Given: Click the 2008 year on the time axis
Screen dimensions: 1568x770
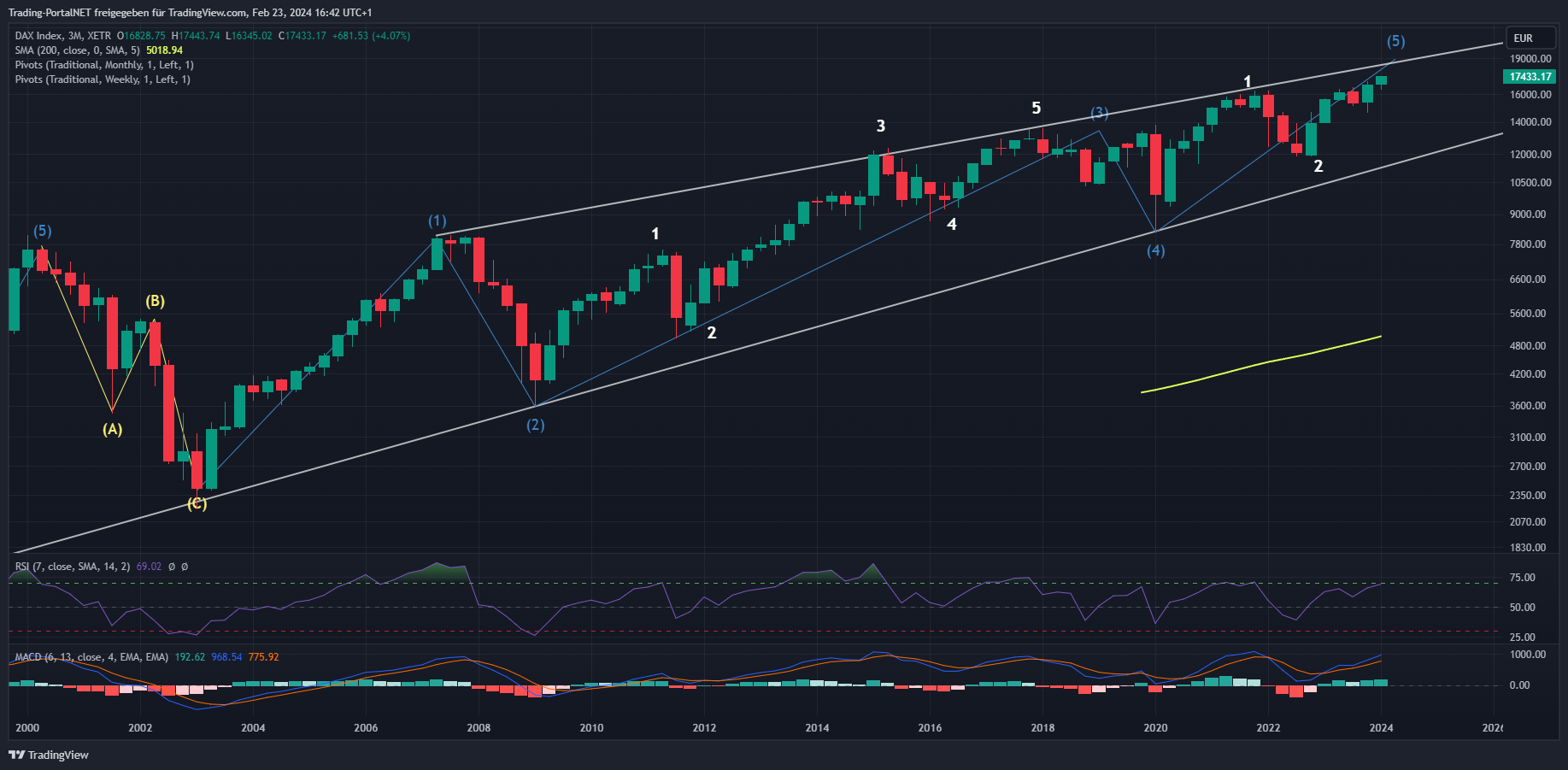Looking at the screenshot, I should [479, 728].
